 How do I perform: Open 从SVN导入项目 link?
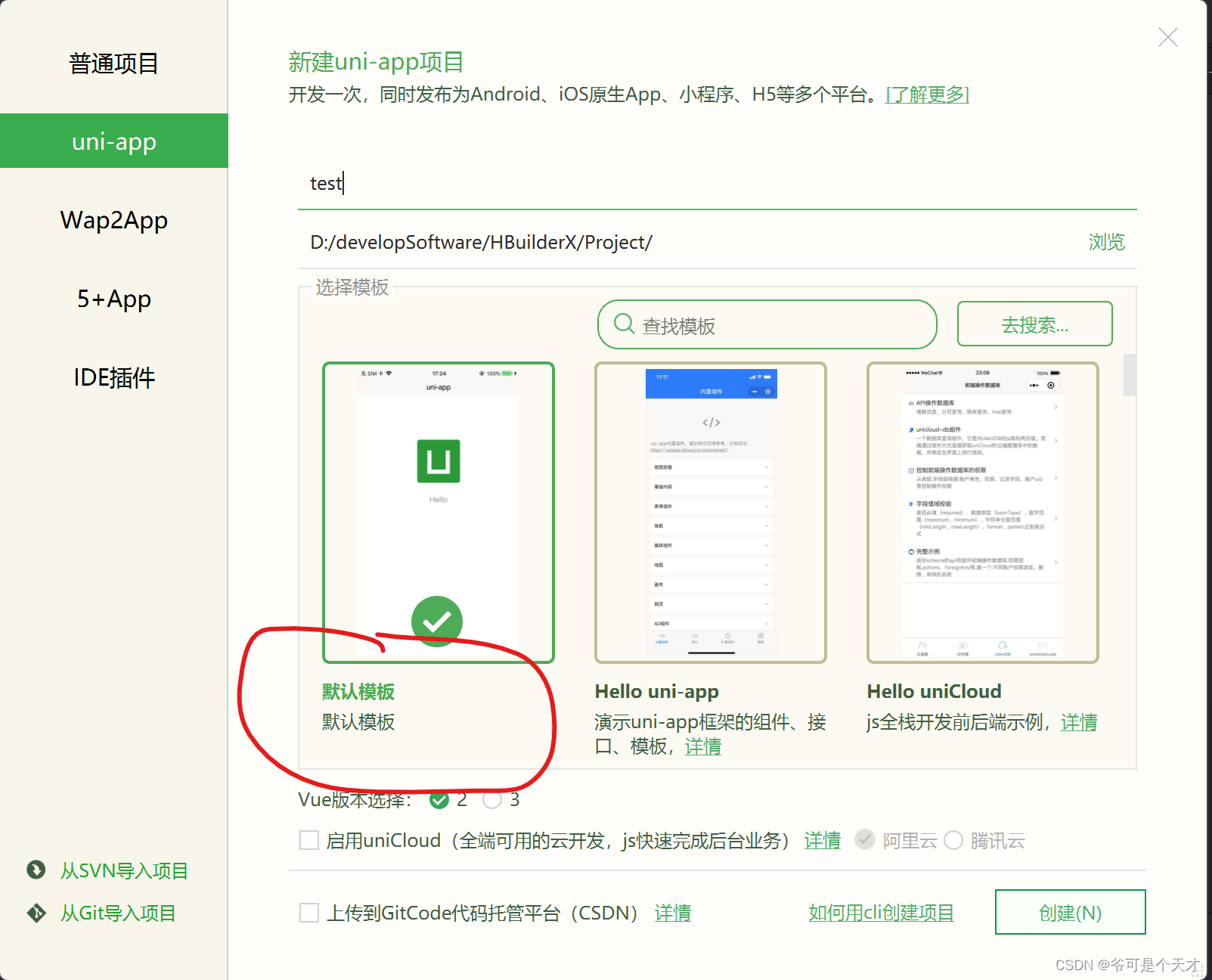[124, 870]
